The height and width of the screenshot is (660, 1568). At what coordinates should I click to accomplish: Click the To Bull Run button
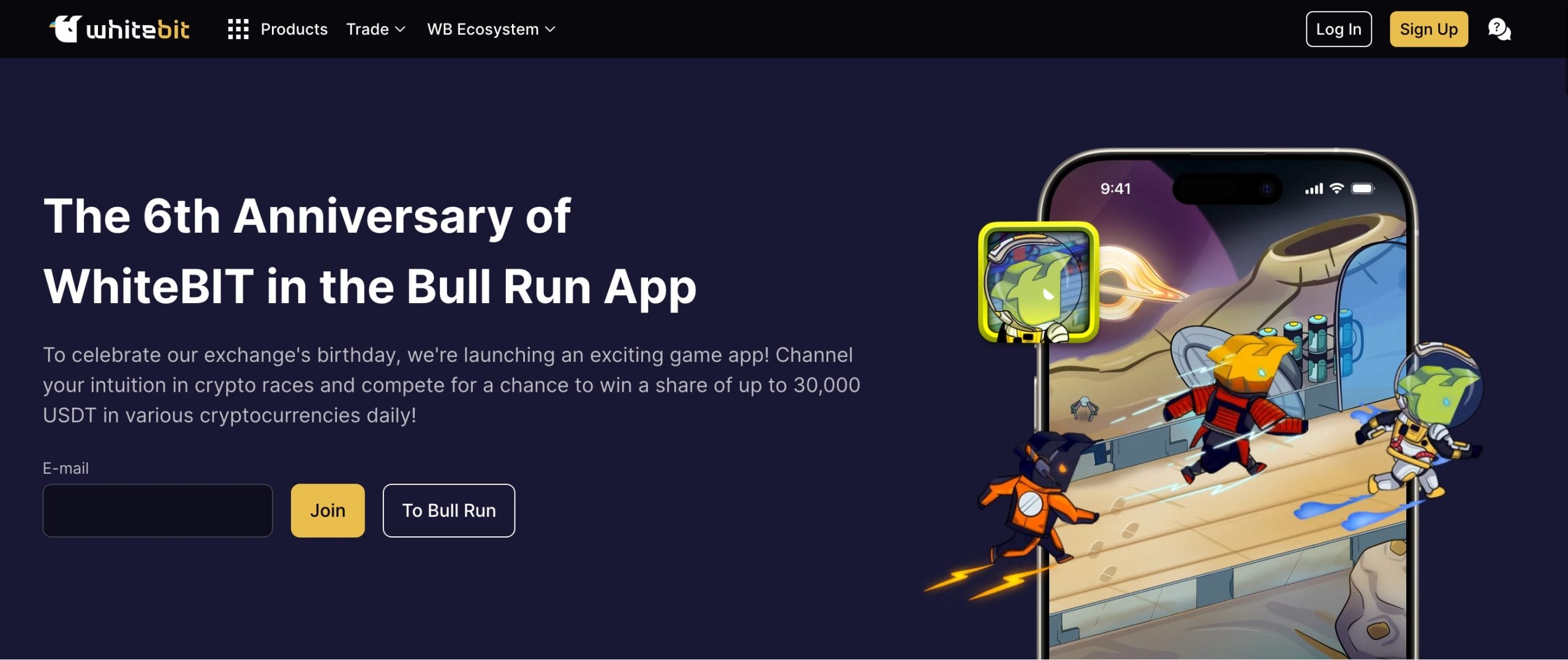click(449, 510)
